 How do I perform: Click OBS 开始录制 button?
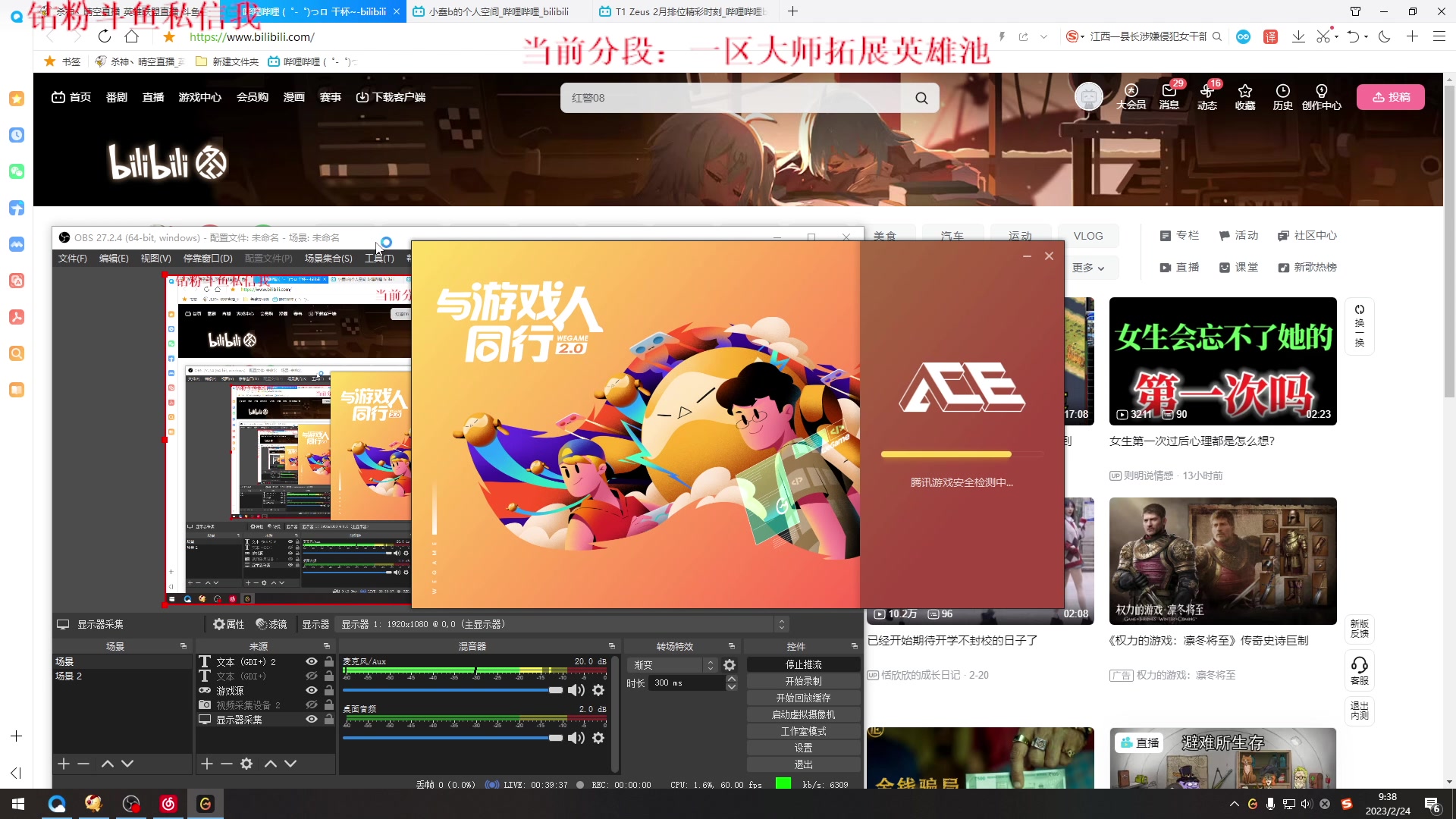[803, 681]
